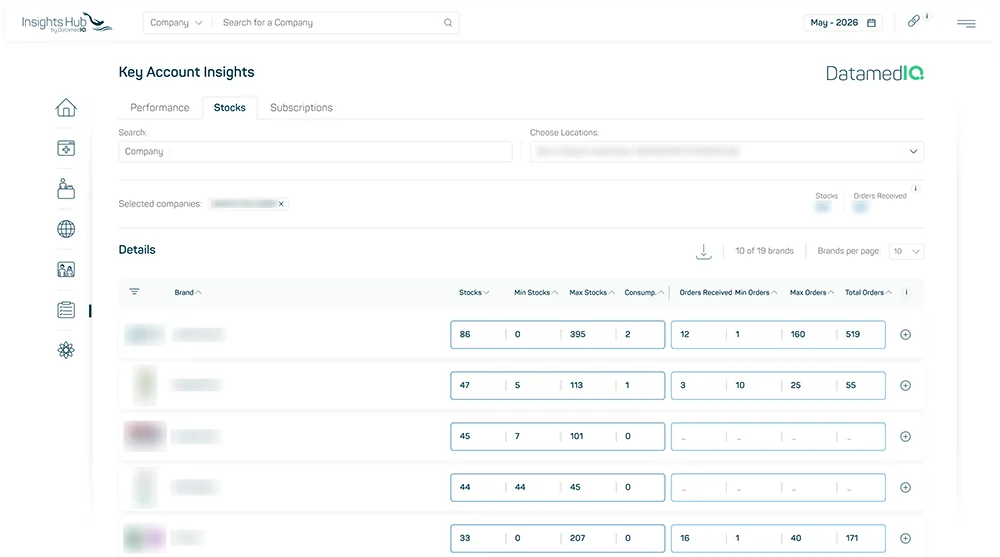The image size is (1000, 557).
Task: Show info for Stocks and Orders Received
Action: [x=915, y=188]
